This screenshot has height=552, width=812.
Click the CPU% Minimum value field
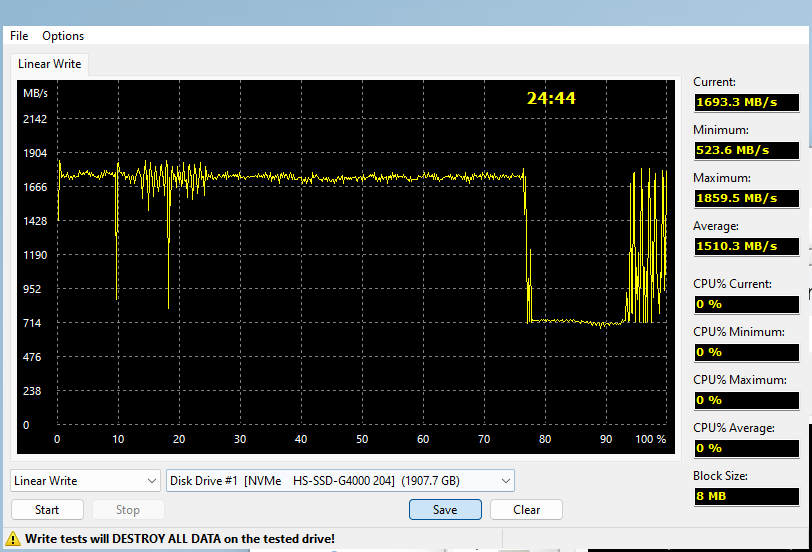[746, 352]
